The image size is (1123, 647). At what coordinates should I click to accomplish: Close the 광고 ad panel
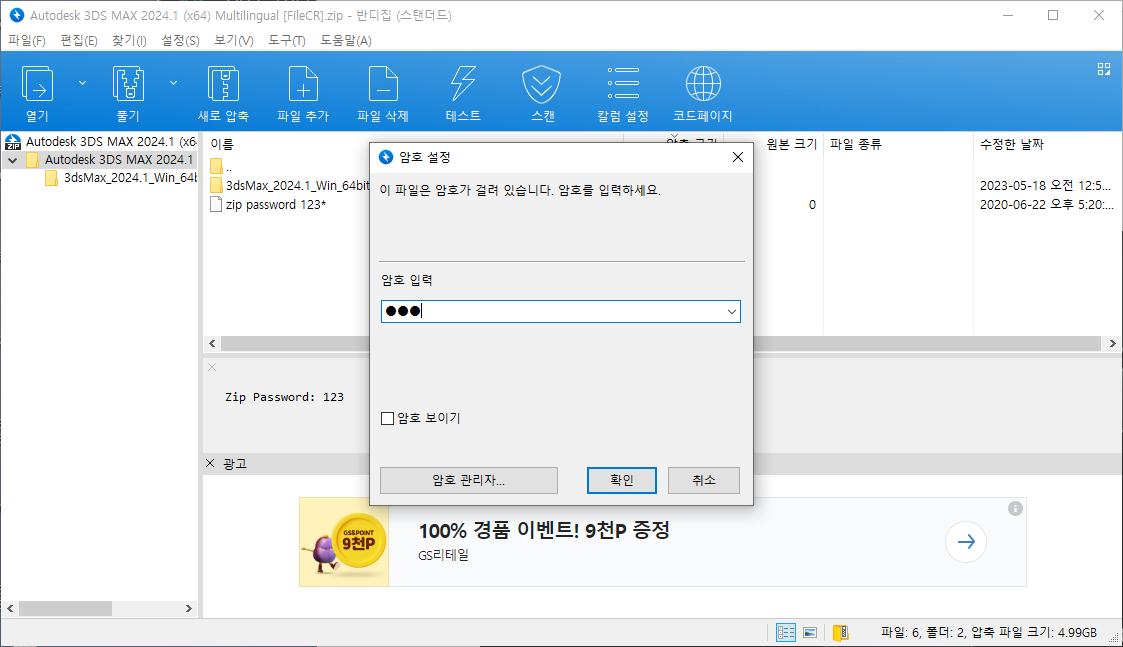click(x=210, y=464)
